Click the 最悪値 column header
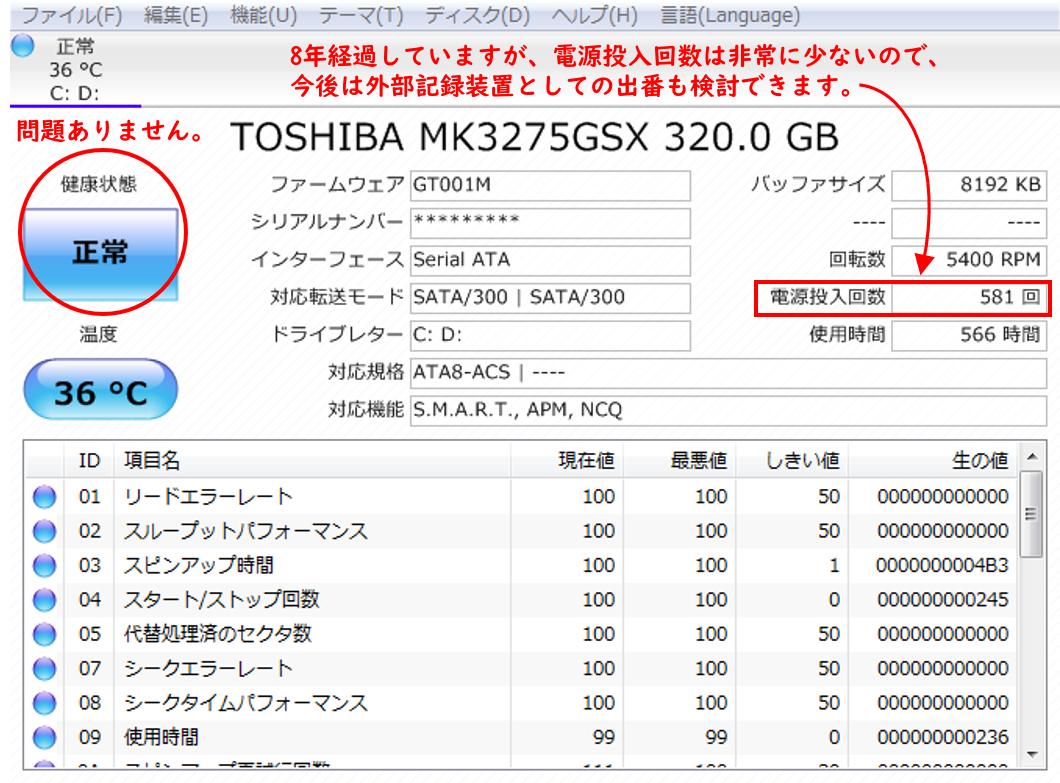This screenshot has height=783, width=1060. point(680,460)
